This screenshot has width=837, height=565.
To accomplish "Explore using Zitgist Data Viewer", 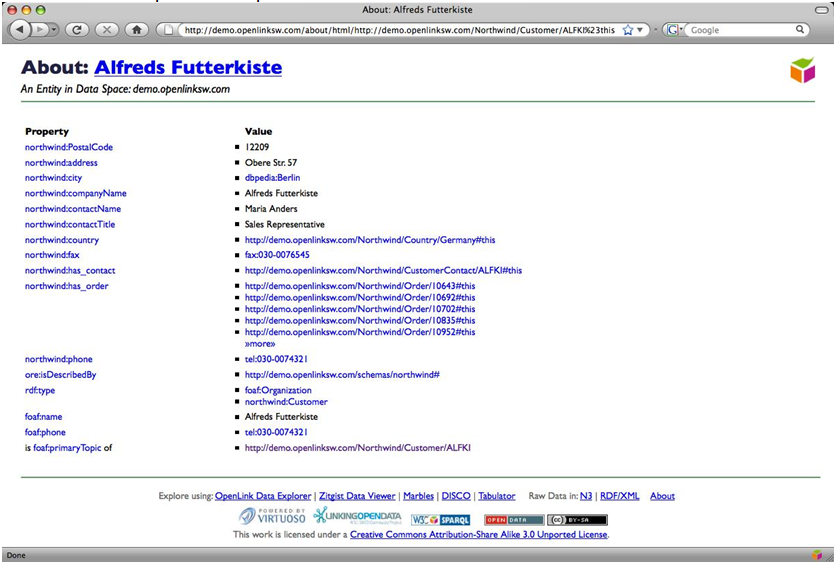I will (x=357, y=496).
